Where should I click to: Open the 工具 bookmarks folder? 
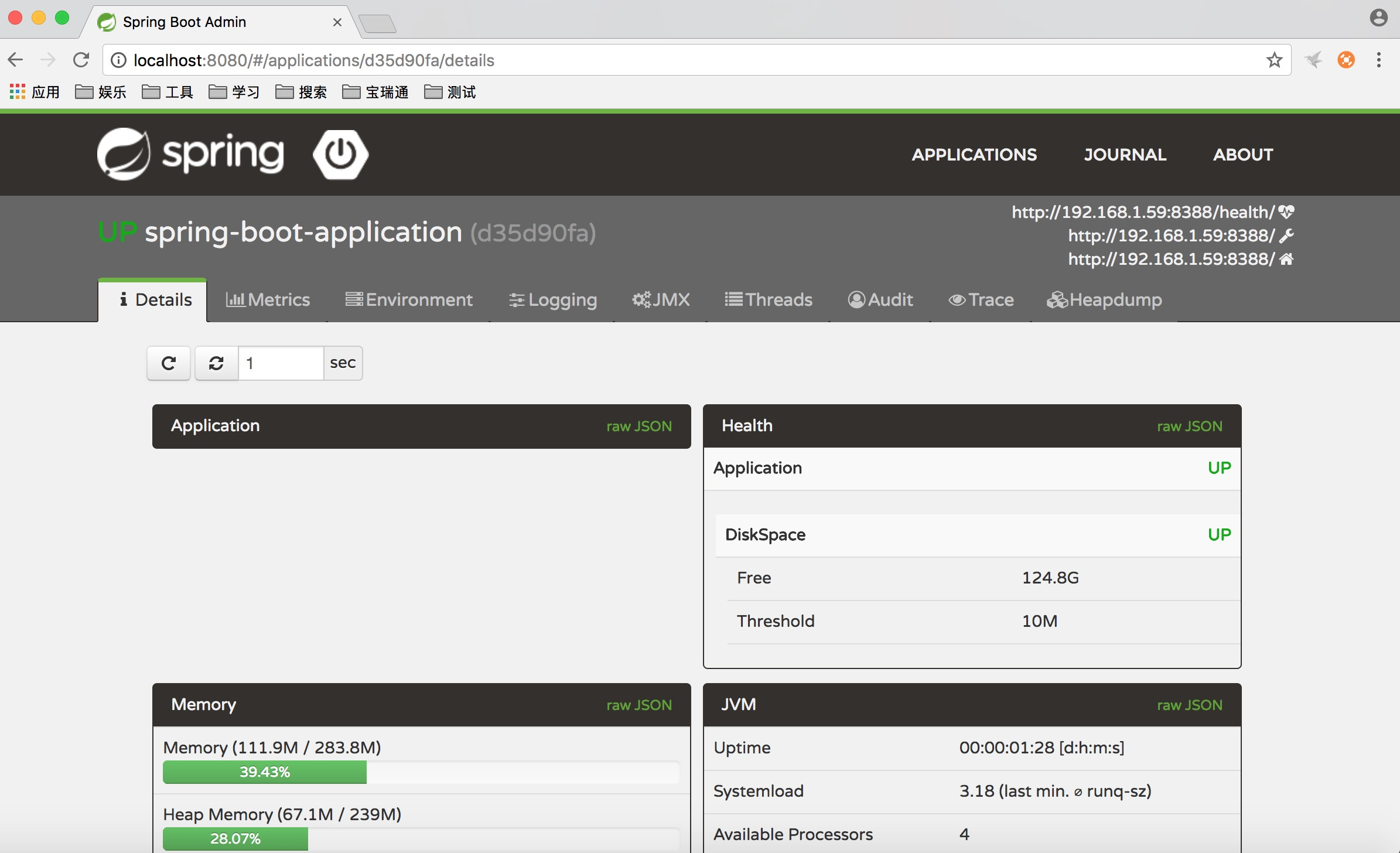coord(168,92)
